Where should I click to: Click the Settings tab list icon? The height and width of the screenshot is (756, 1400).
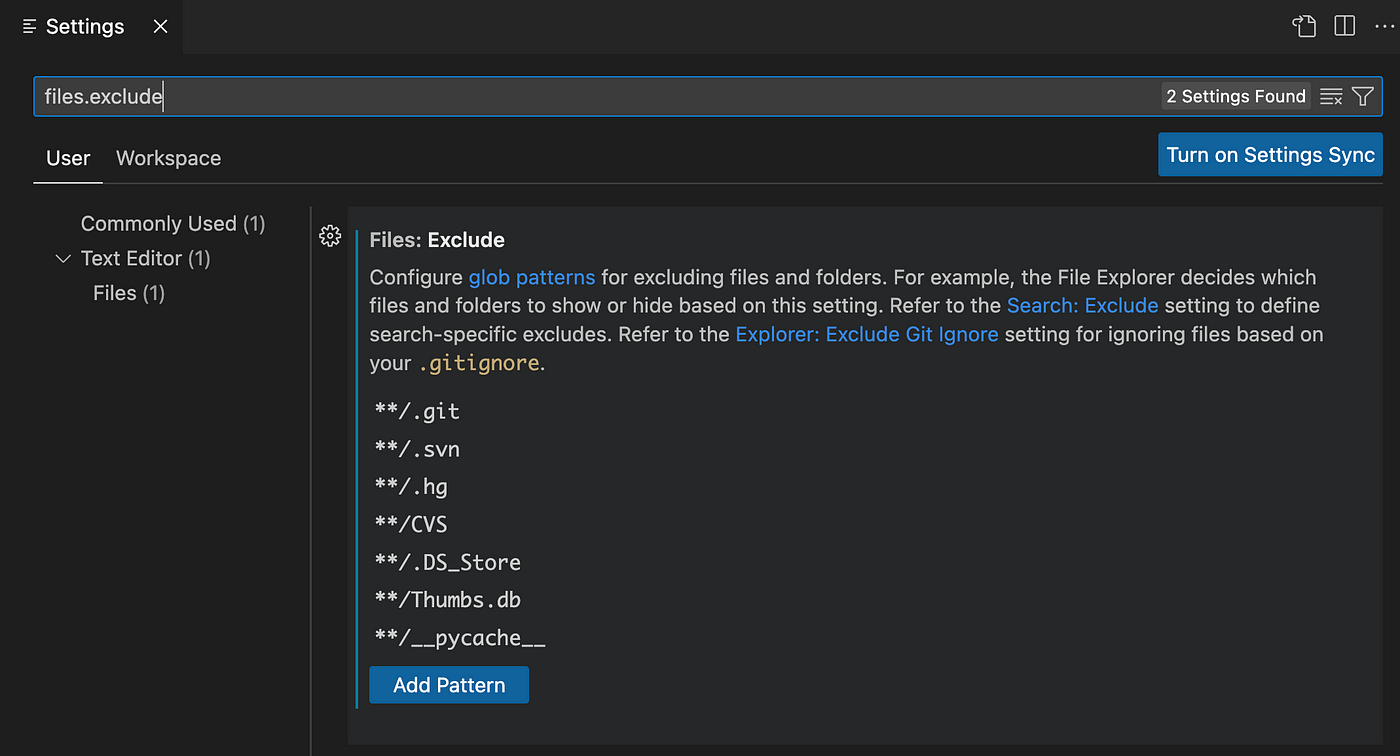click(x=30, y=27)
